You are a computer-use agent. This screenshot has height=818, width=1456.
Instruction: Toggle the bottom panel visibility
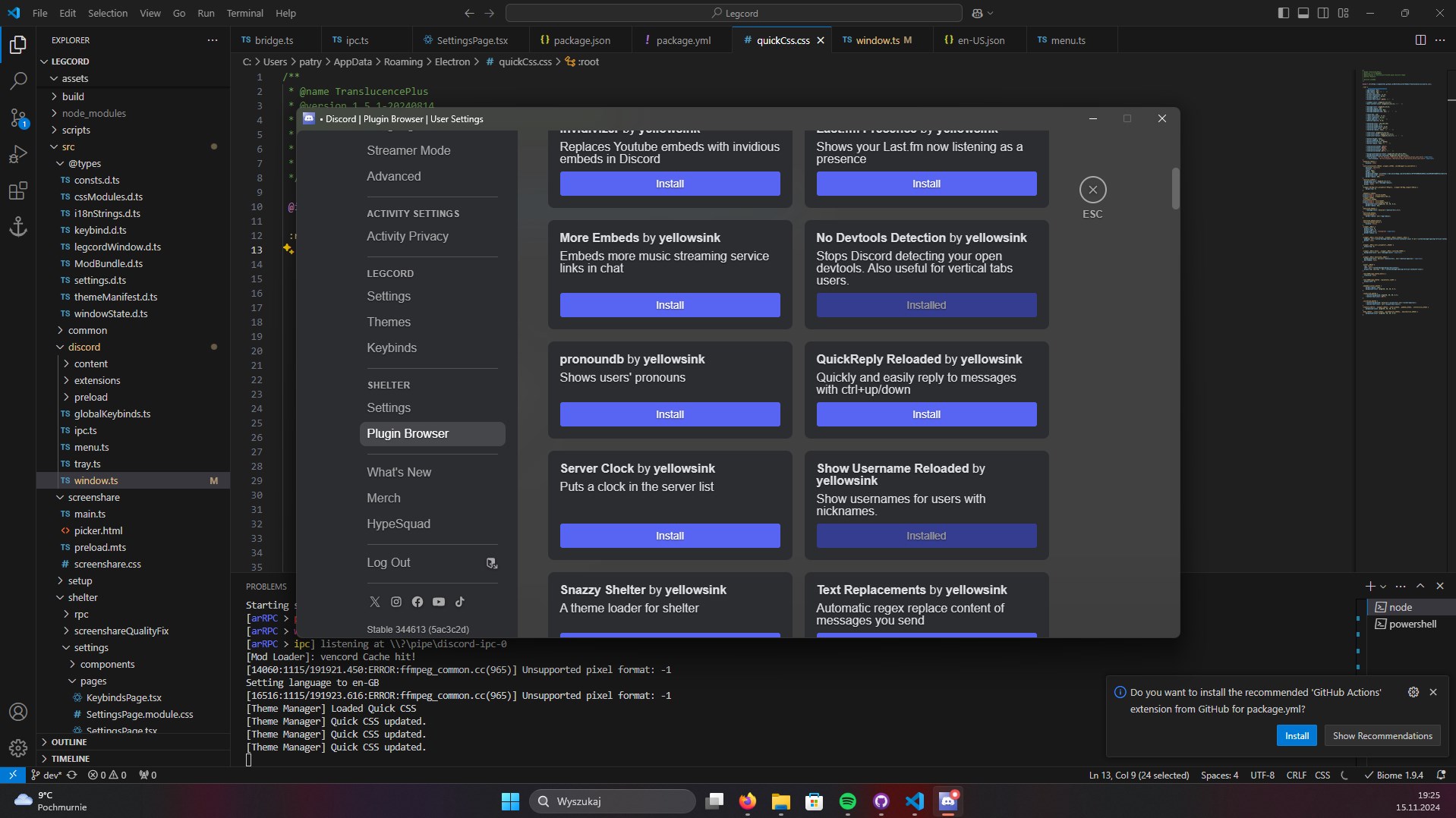pos(1303,13)
